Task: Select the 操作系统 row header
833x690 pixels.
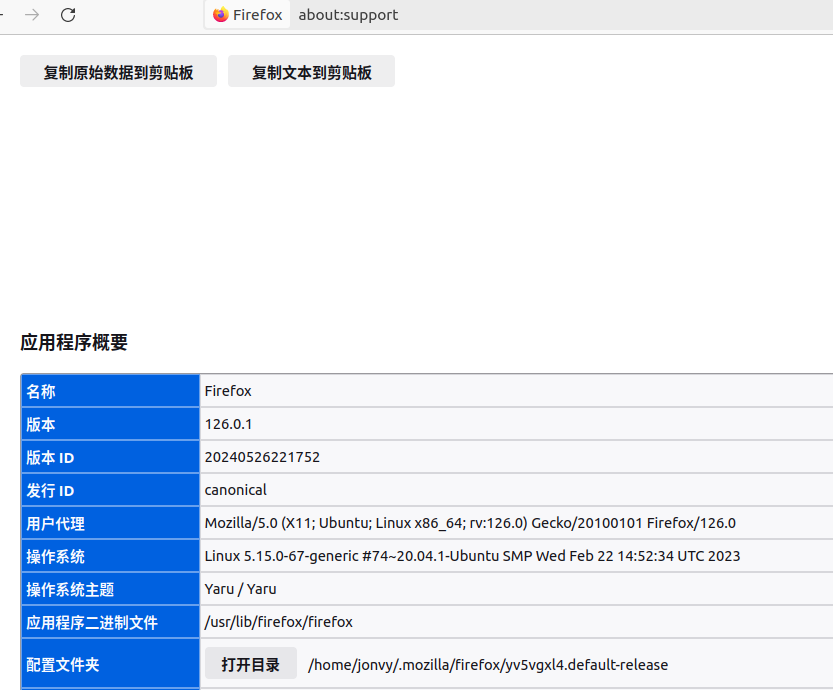Action: [110, 556]
